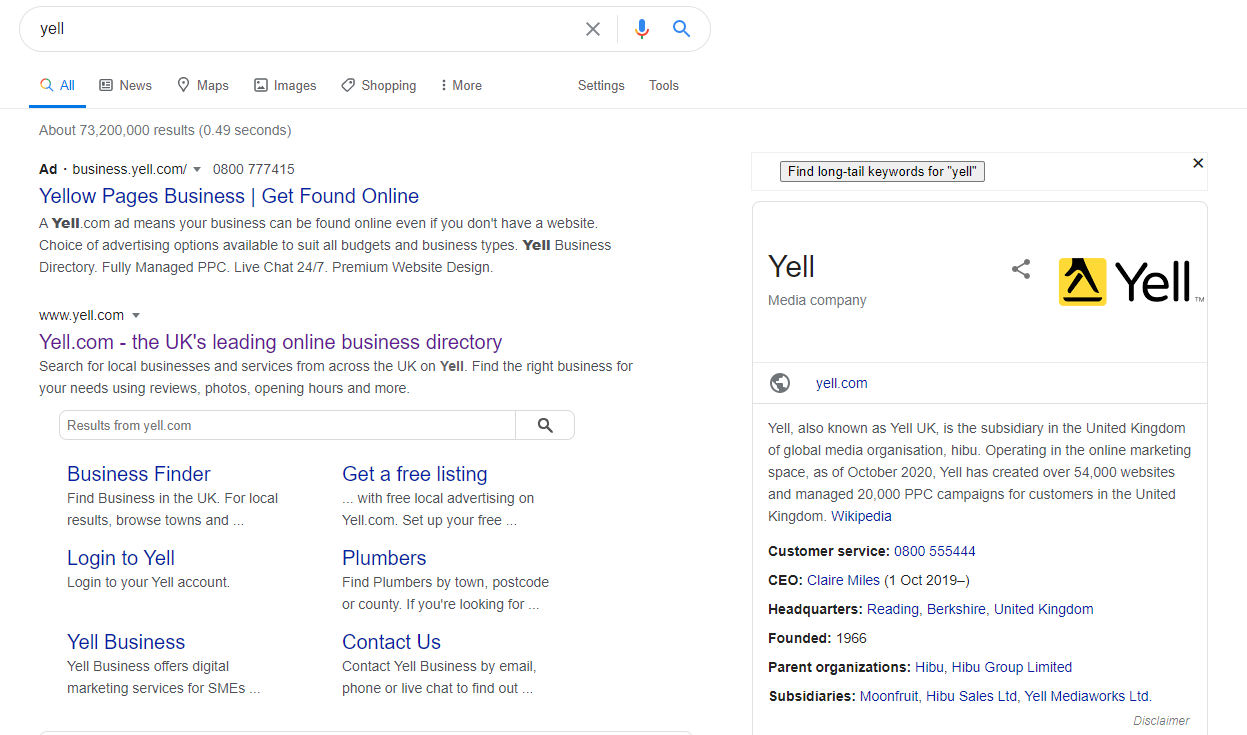Open the Maps search tab
This screenshot has width=1247, height=735.
(203, 86)
